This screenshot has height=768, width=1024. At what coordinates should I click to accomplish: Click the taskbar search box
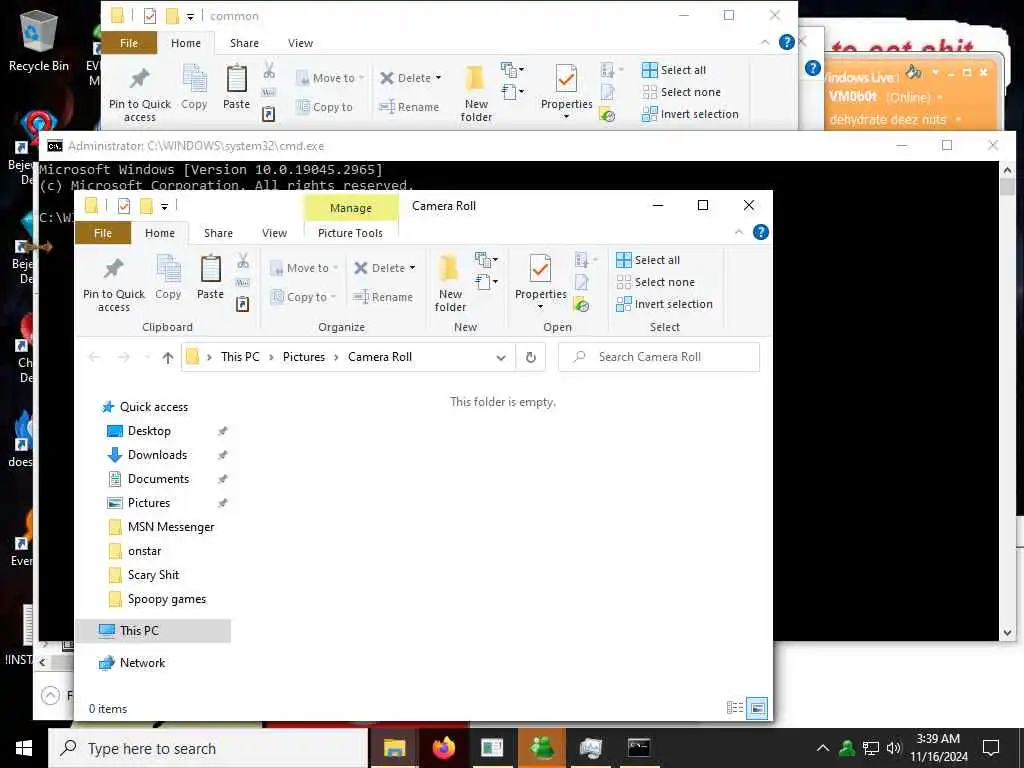click(208, 748)
